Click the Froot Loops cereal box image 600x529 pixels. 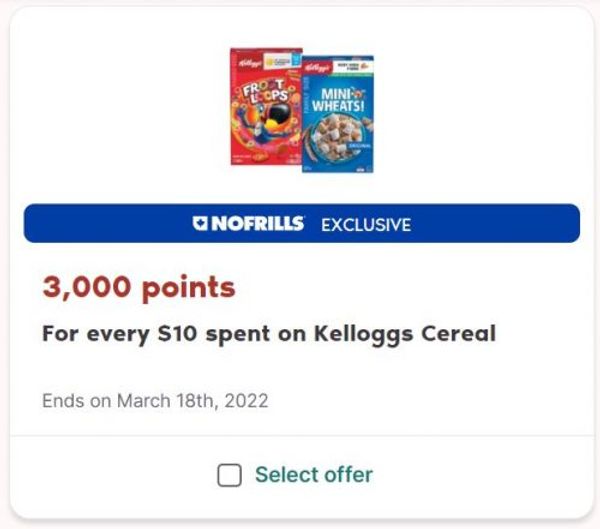[x=266, y=106]
